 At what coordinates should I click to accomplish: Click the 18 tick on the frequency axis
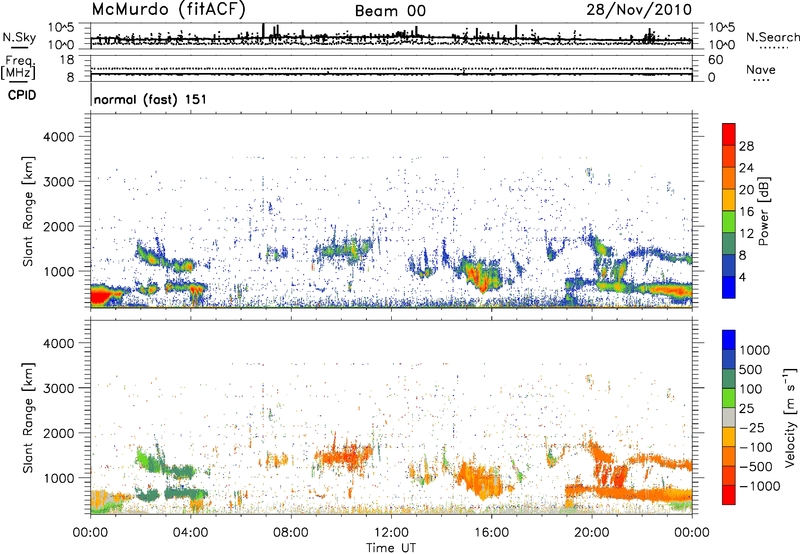67,60
